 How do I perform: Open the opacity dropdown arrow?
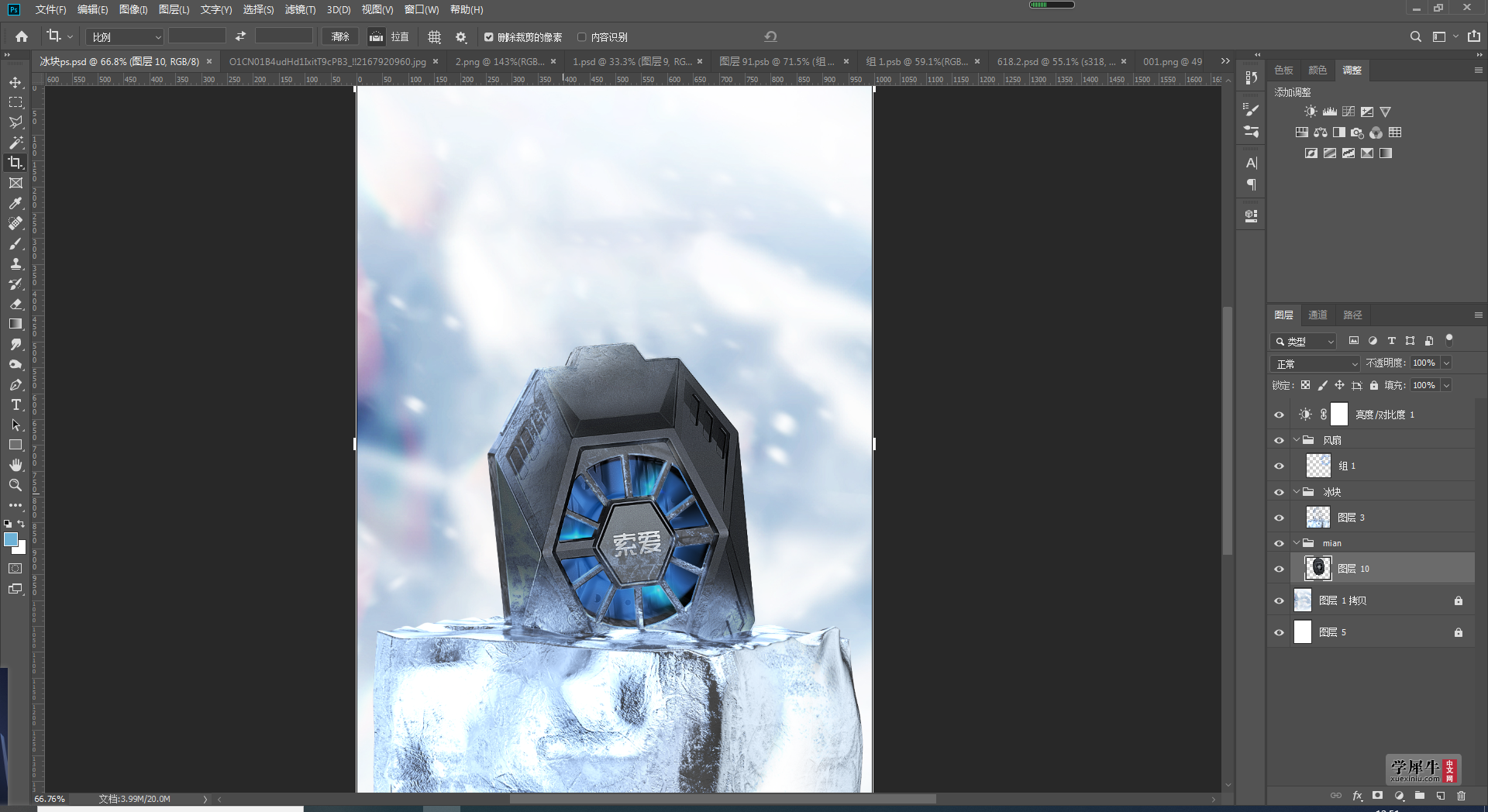[1446, 363]
